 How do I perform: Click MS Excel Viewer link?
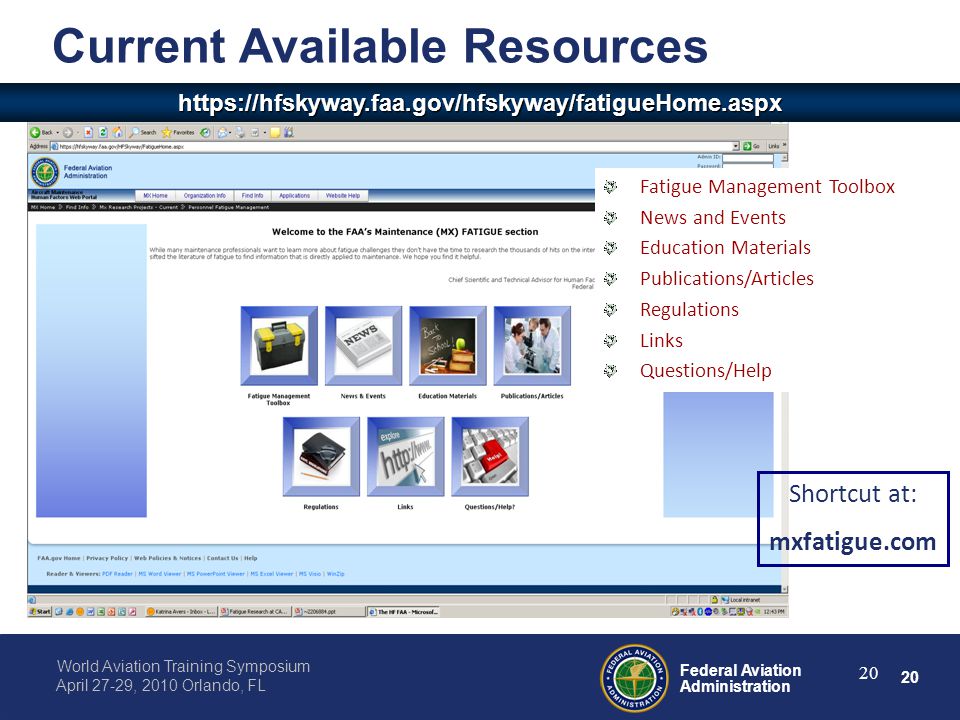272,574
